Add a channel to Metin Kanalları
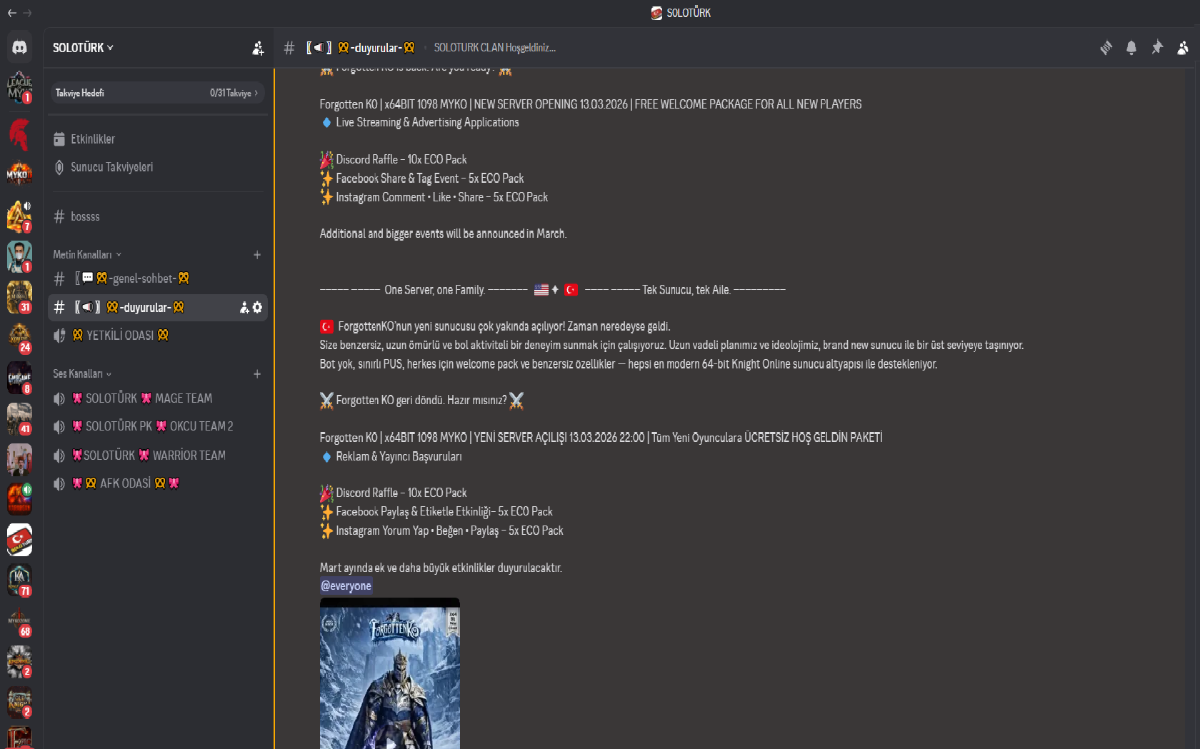The image size is (1200, 749). point(257,255)
